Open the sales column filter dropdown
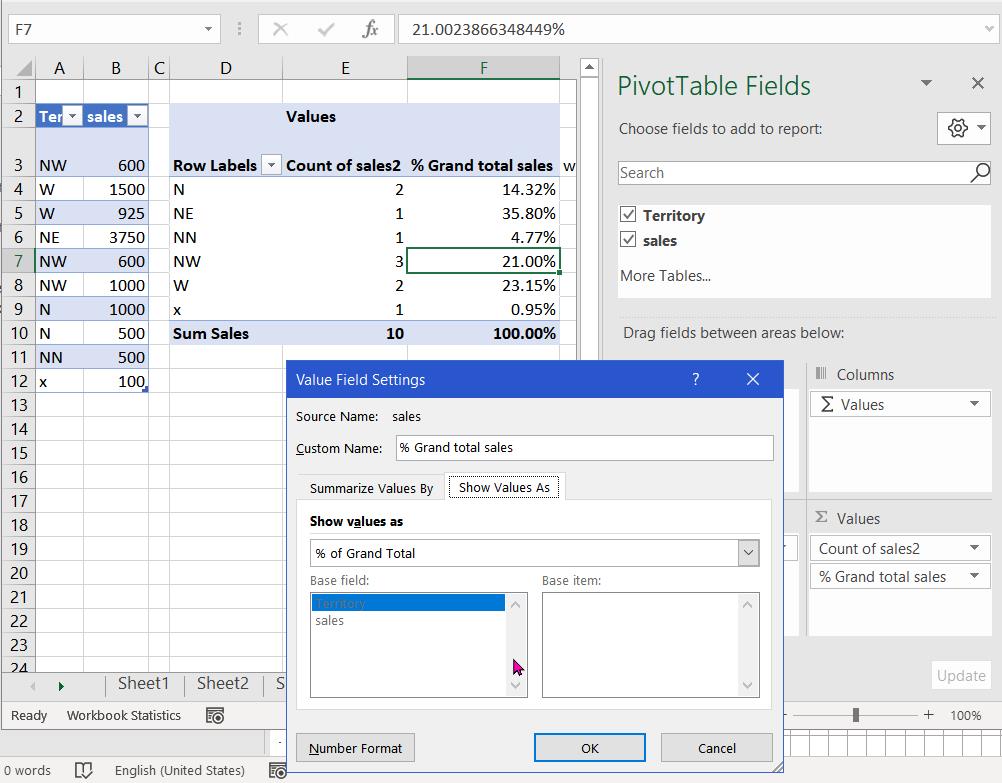The image size is (1002, 783). (x=137, y=116)
